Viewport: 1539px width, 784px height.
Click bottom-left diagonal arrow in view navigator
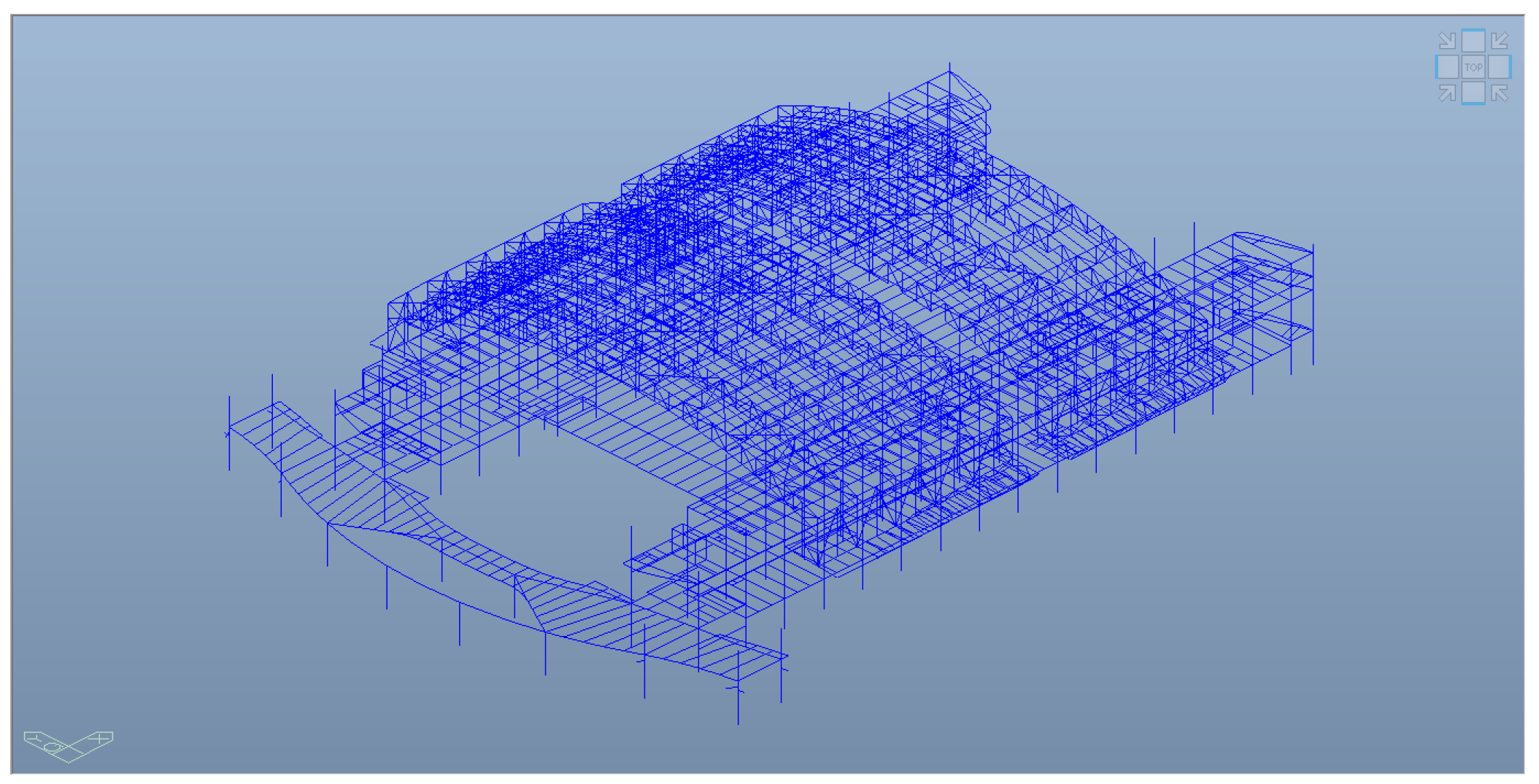(1446, 93)
